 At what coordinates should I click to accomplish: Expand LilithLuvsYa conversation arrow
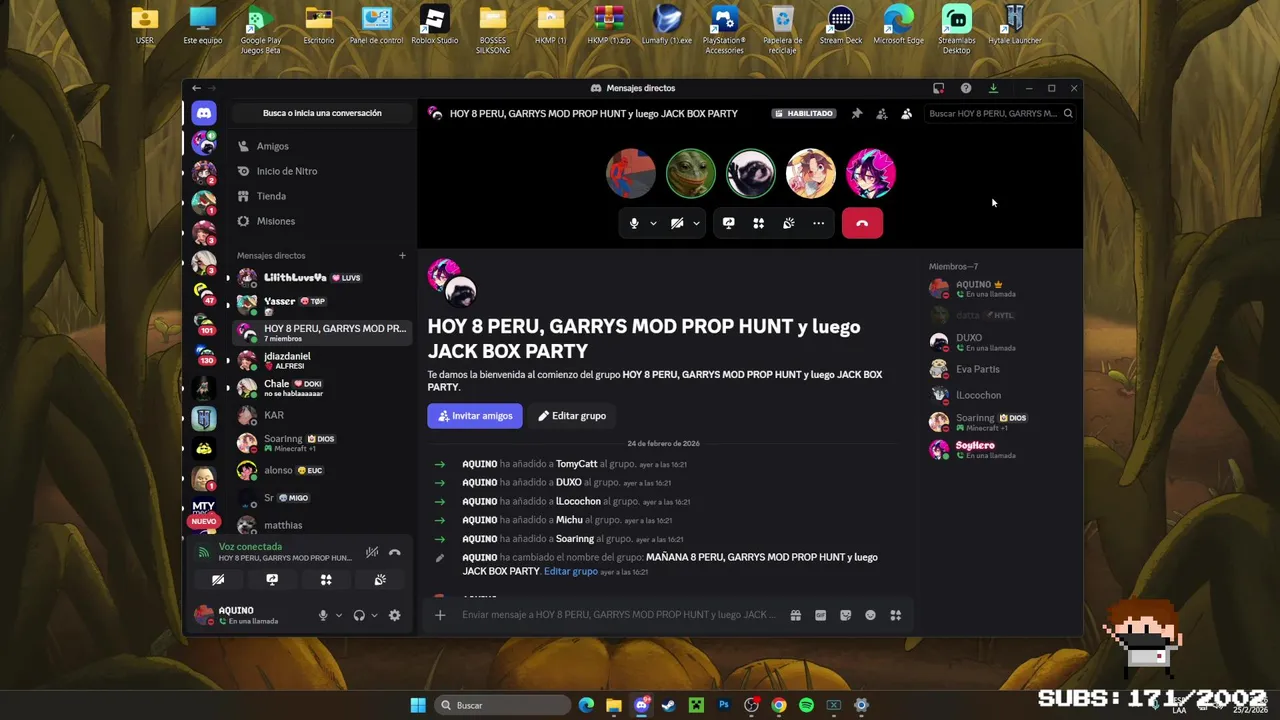[227, 278]
